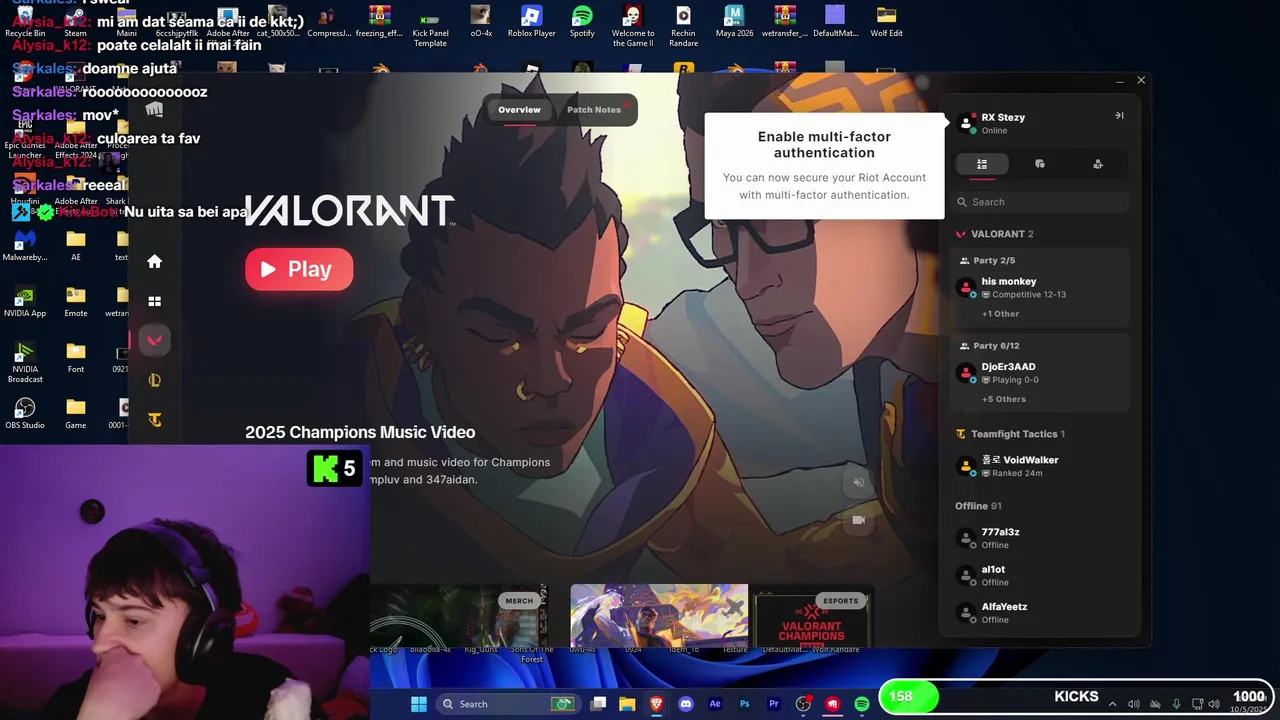This screenshot has width=1280, height=720.
Task: Collapse the friends social panel
Action: [1119, 115]
